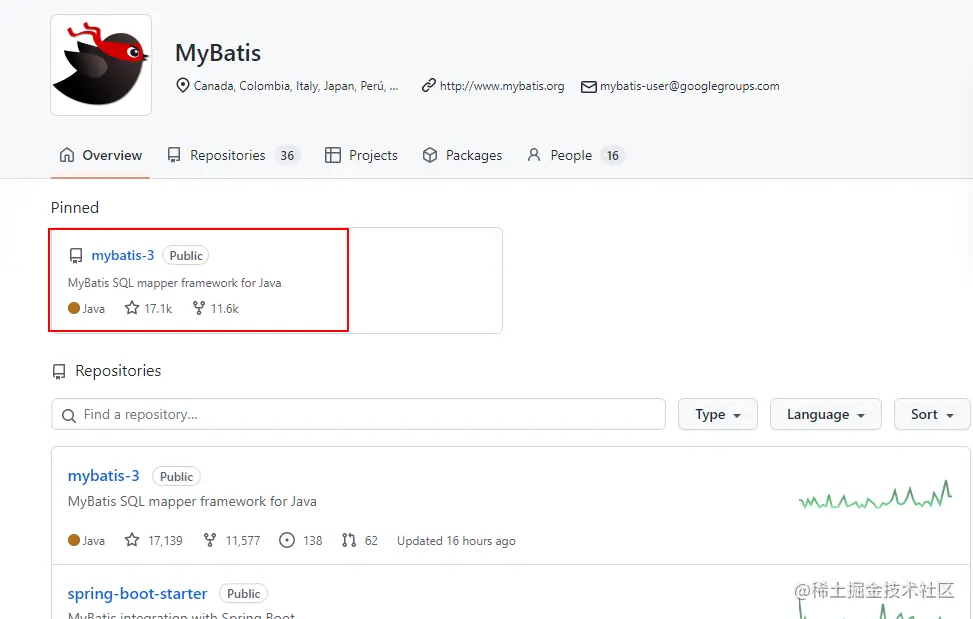This screenshot has width=973, height=619.
Task: Click the 11,577 forks count
Action: point(243,541)
